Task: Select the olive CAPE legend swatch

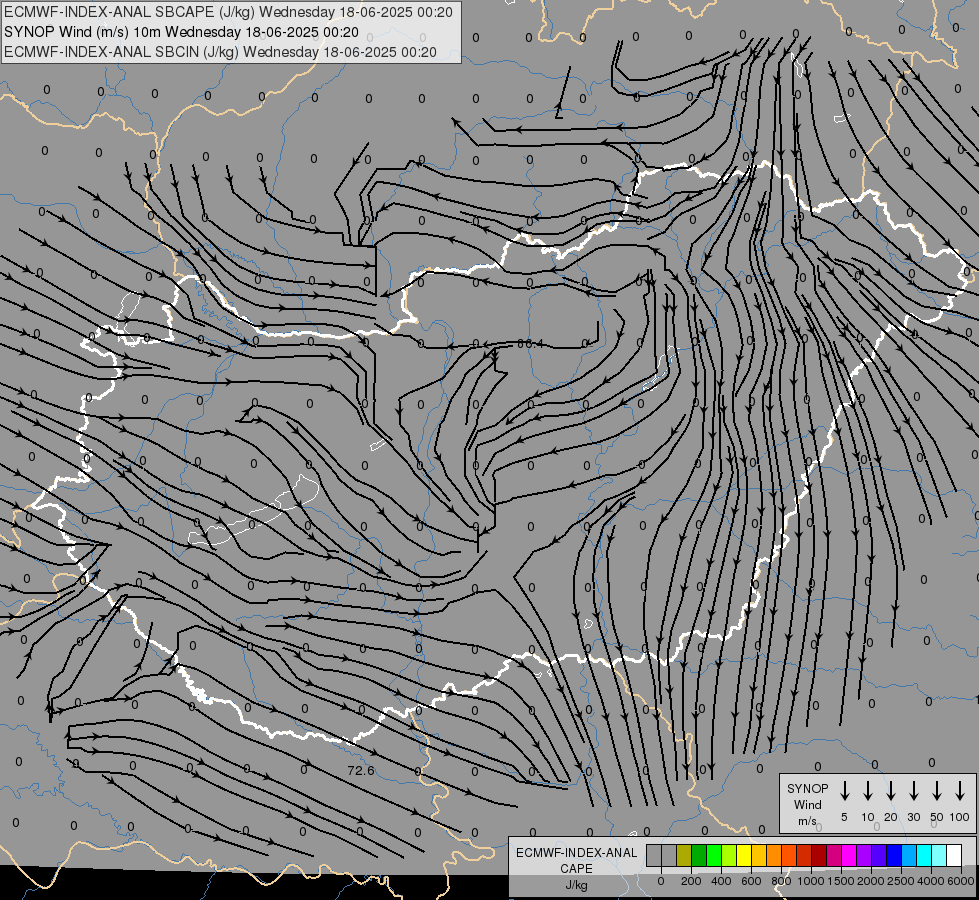Action: pyautogui.click(x=684, y=855)
